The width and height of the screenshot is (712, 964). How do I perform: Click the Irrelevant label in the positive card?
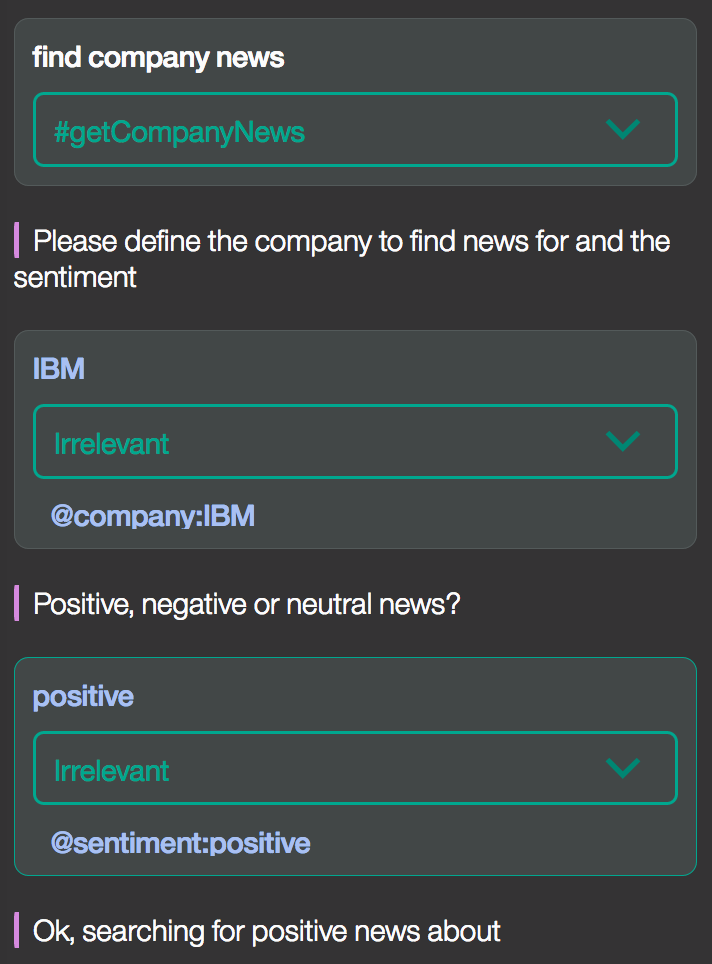click(x=111, y=771)
